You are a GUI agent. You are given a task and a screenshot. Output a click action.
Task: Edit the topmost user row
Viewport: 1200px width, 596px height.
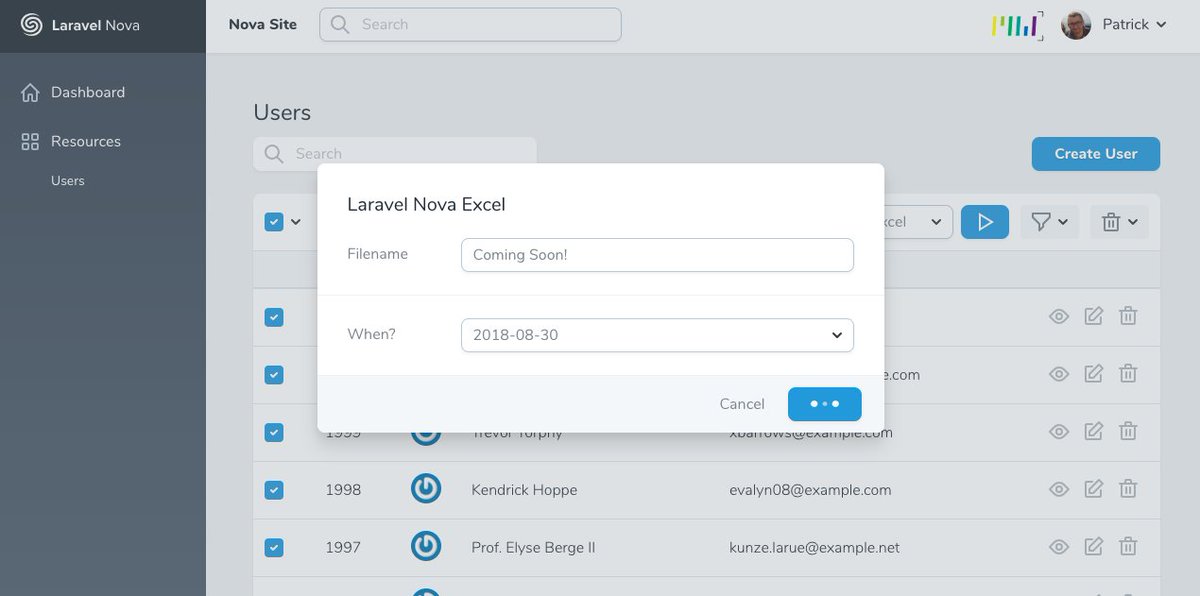coord(1094,316)
